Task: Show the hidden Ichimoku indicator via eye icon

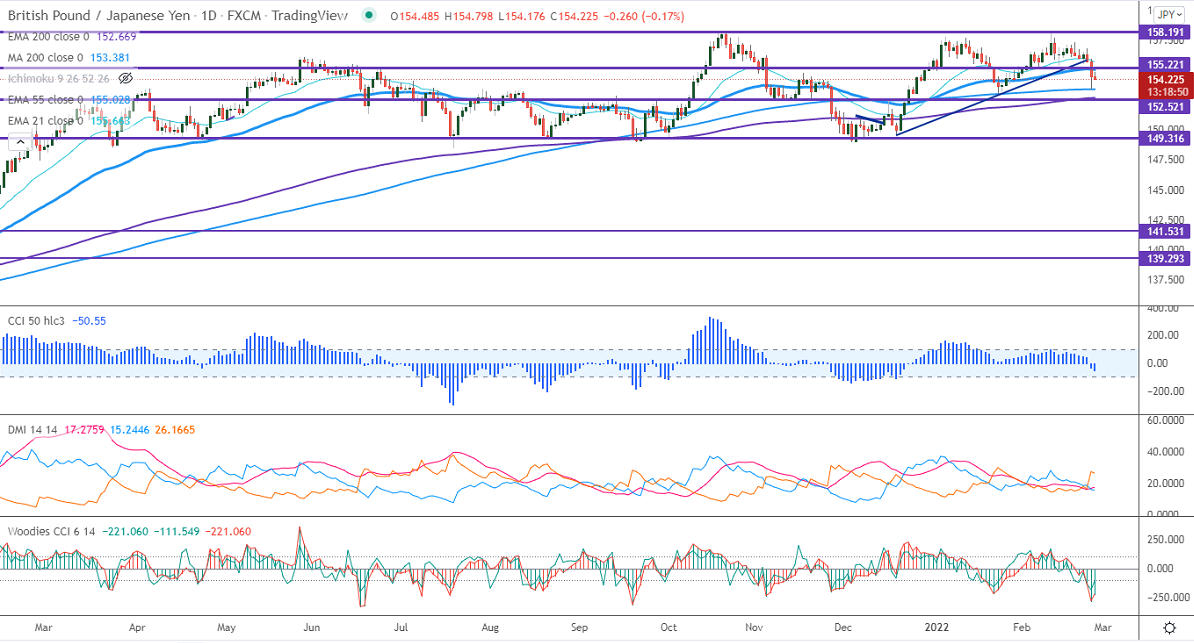Action: pyautogui.click(x=126, y=78)
